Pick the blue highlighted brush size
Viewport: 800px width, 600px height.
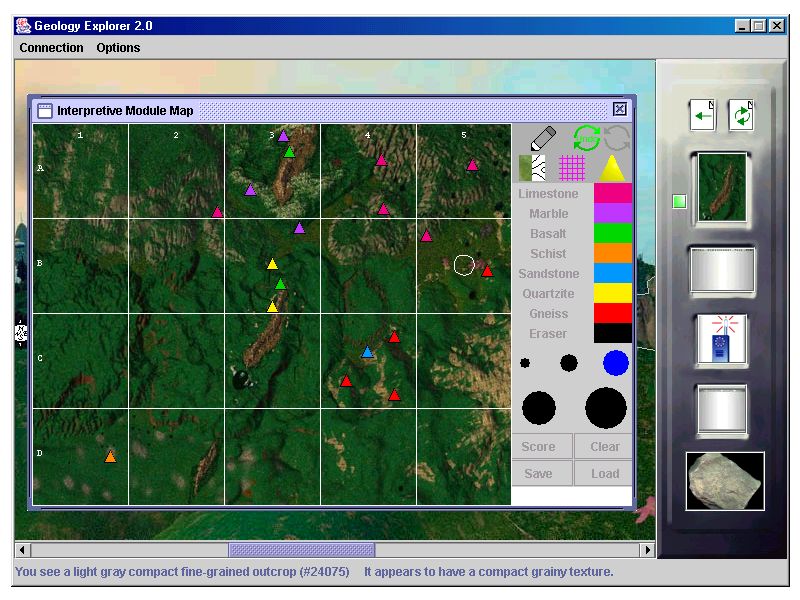(616, 363)
